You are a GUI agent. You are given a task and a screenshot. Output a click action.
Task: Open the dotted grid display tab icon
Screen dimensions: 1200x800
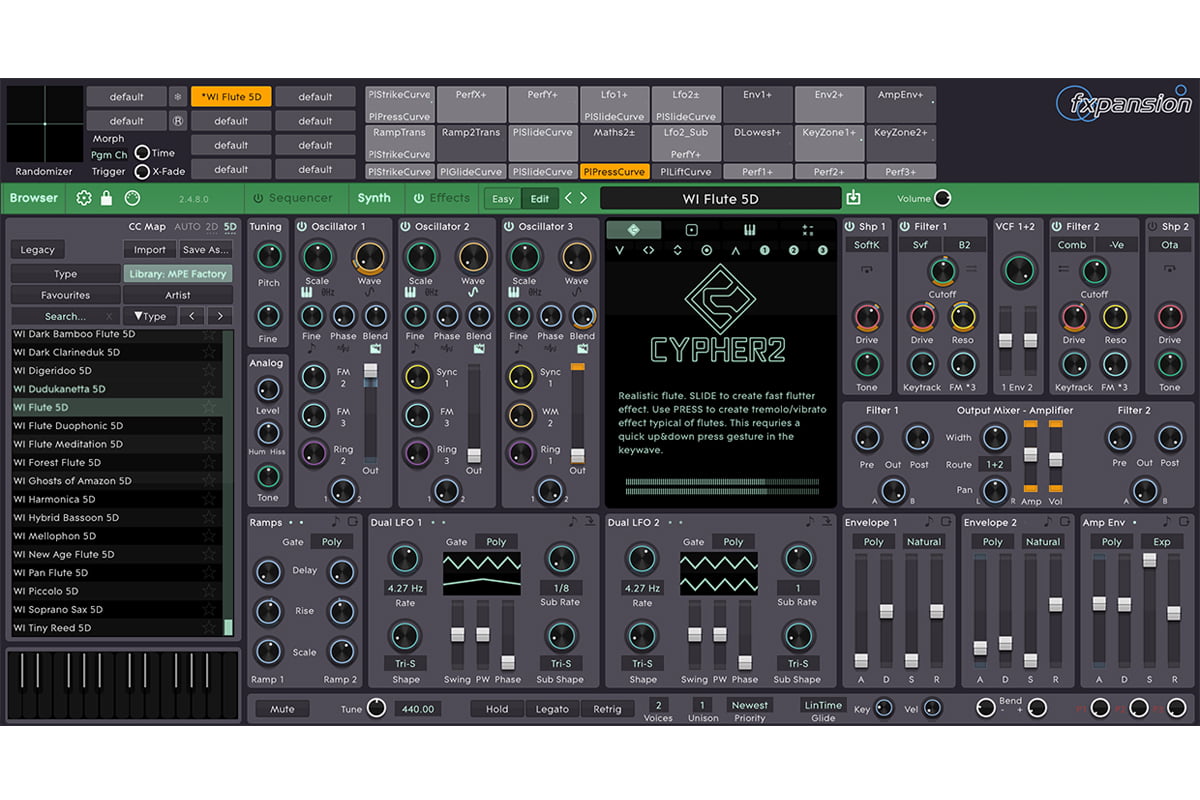(807, 230)
